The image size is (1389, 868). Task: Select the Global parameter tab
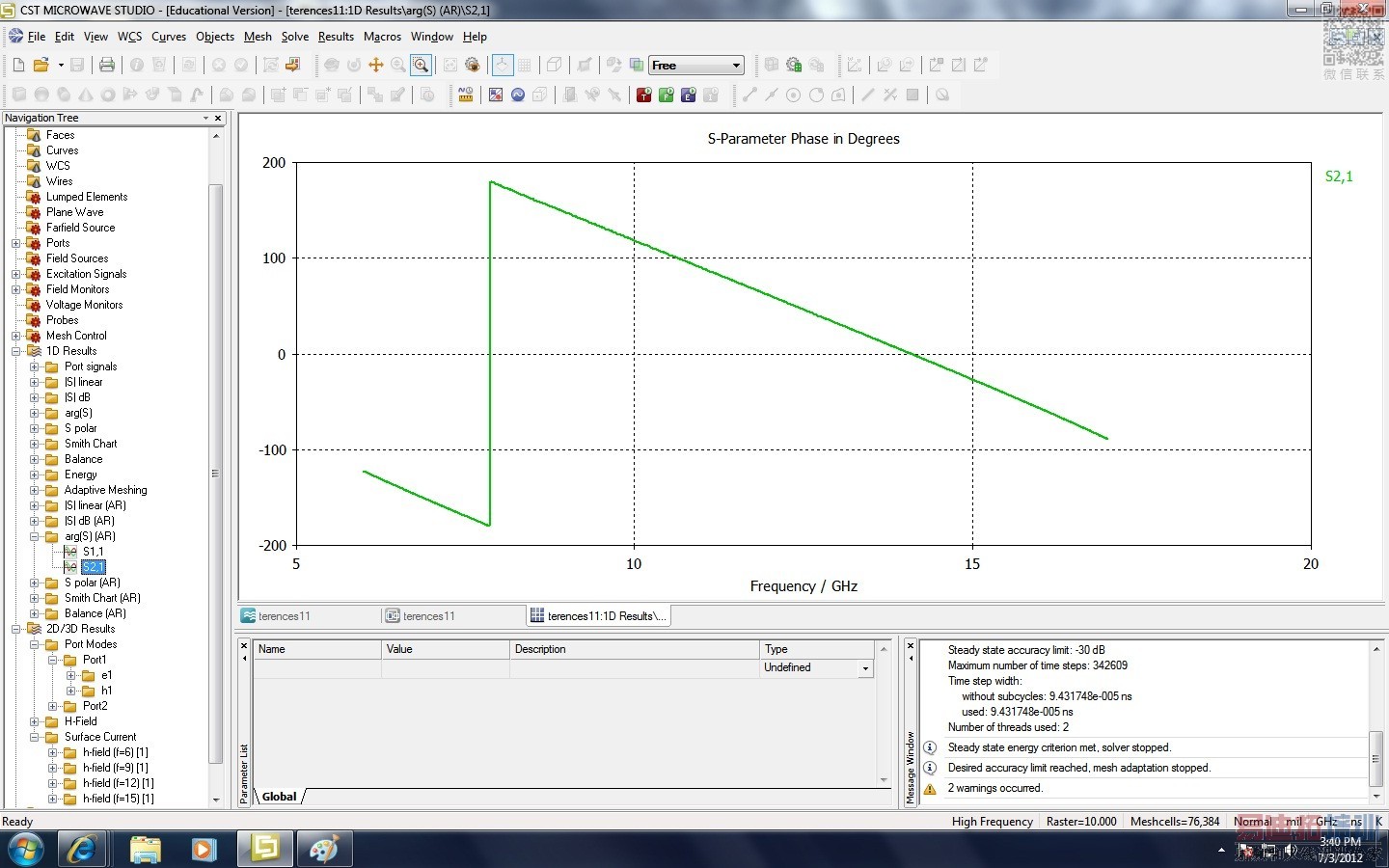[279, 797]
